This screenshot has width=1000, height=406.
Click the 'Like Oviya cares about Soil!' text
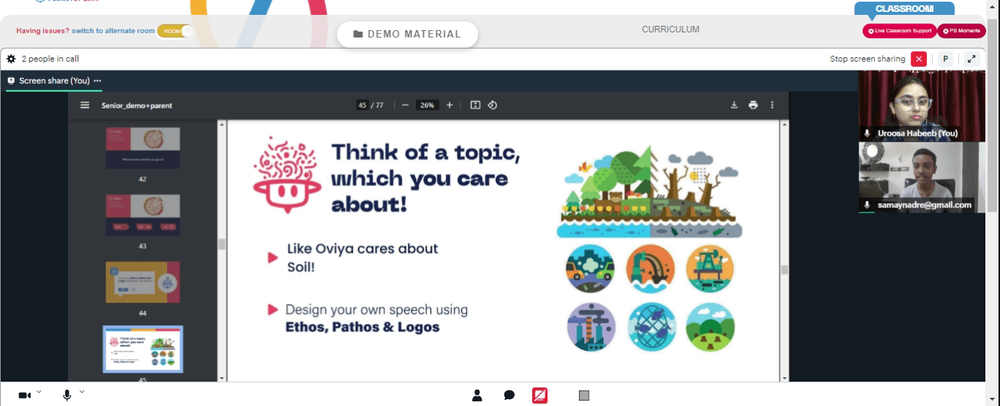pos(362,257)
